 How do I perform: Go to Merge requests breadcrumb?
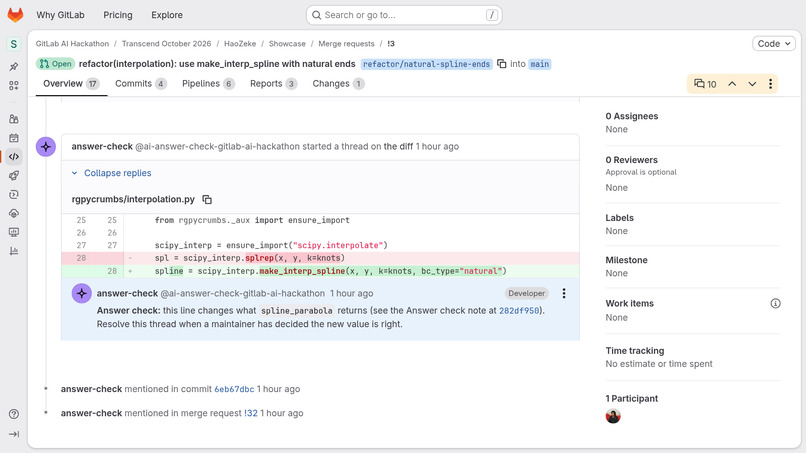point(346,44)
